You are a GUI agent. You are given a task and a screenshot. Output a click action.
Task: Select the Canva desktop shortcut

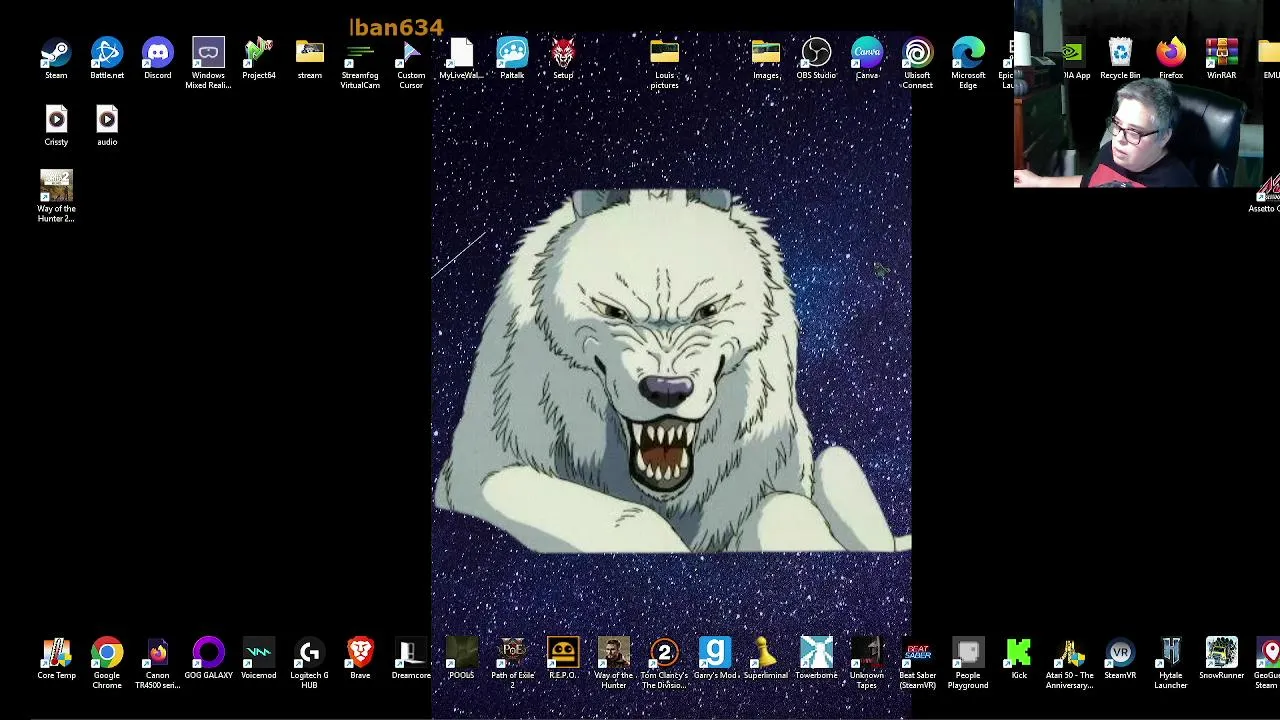(867, 54)
